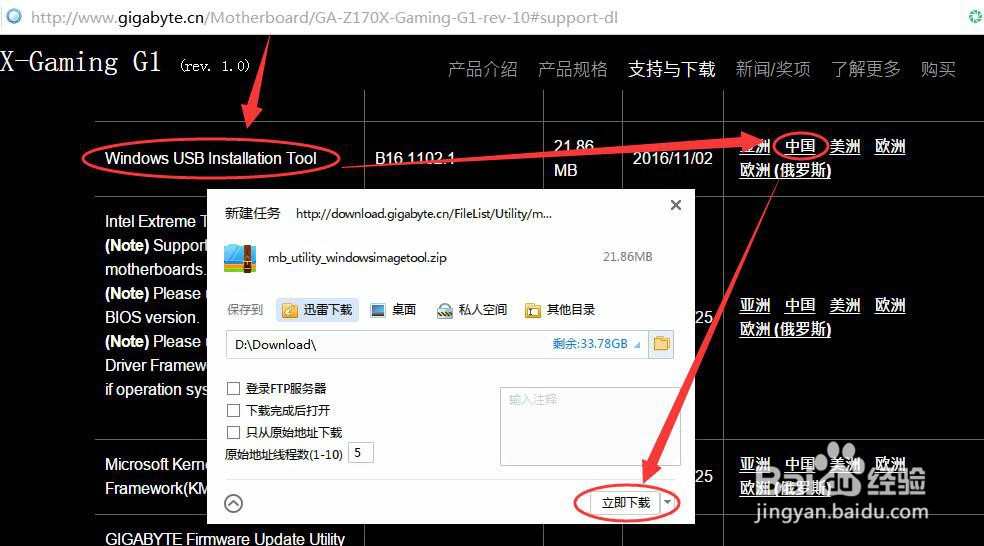The width and height of the screenshot is (984, 546).
Task: Enable the 下载完成后打开 checkbox
Action: (233, 410)
